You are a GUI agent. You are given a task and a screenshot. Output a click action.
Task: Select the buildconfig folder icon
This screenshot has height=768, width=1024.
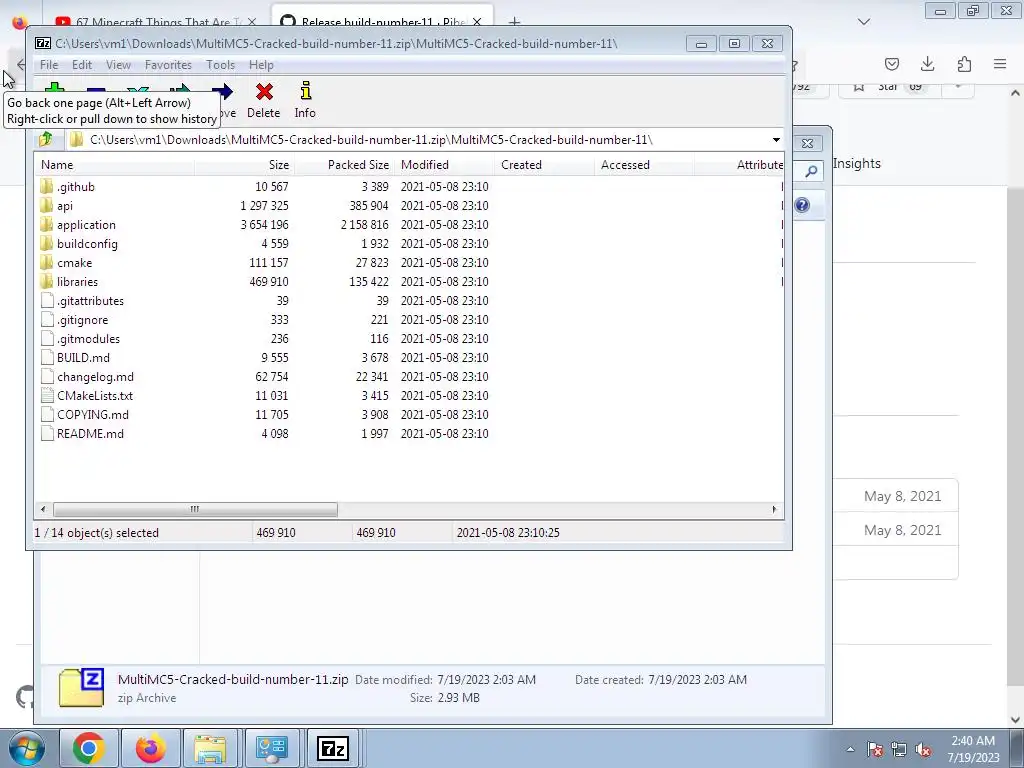pyautogui.click(x=46, y=244)
